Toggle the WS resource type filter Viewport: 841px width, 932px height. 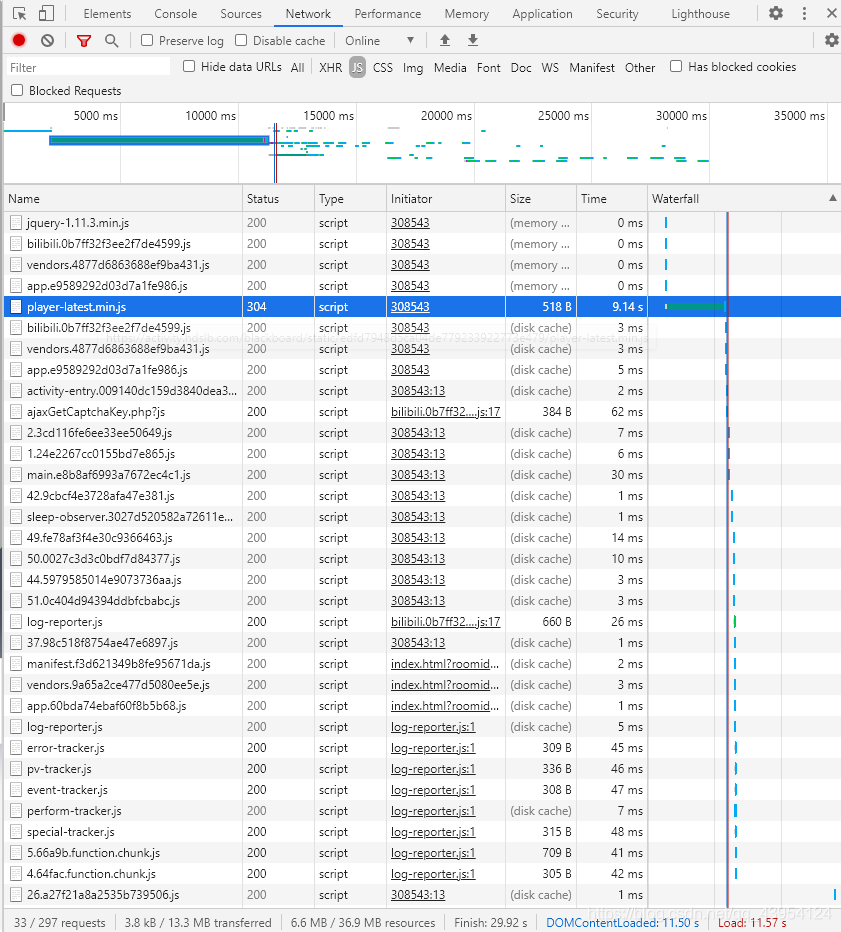click(550, 67)
